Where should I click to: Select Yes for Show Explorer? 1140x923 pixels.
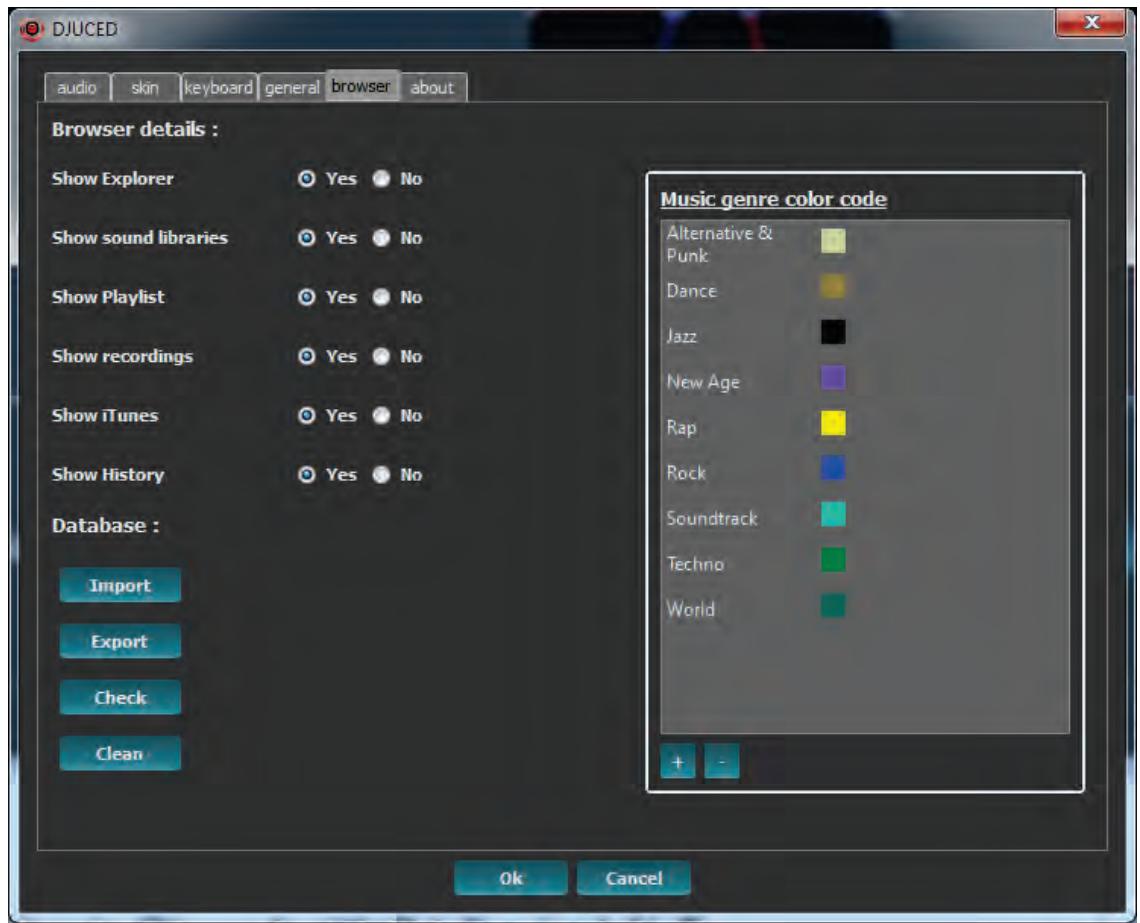(307, 179)
